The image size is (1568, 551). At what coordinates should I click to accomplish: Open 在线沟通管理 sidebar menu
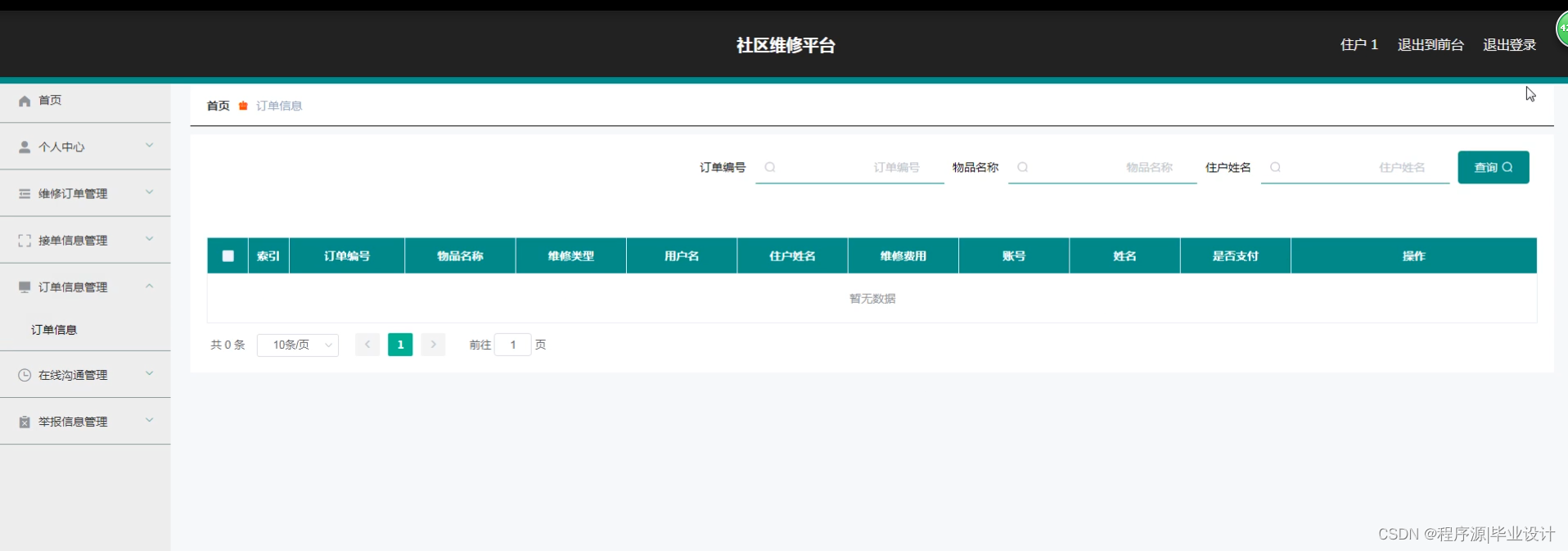coord(85,375)
